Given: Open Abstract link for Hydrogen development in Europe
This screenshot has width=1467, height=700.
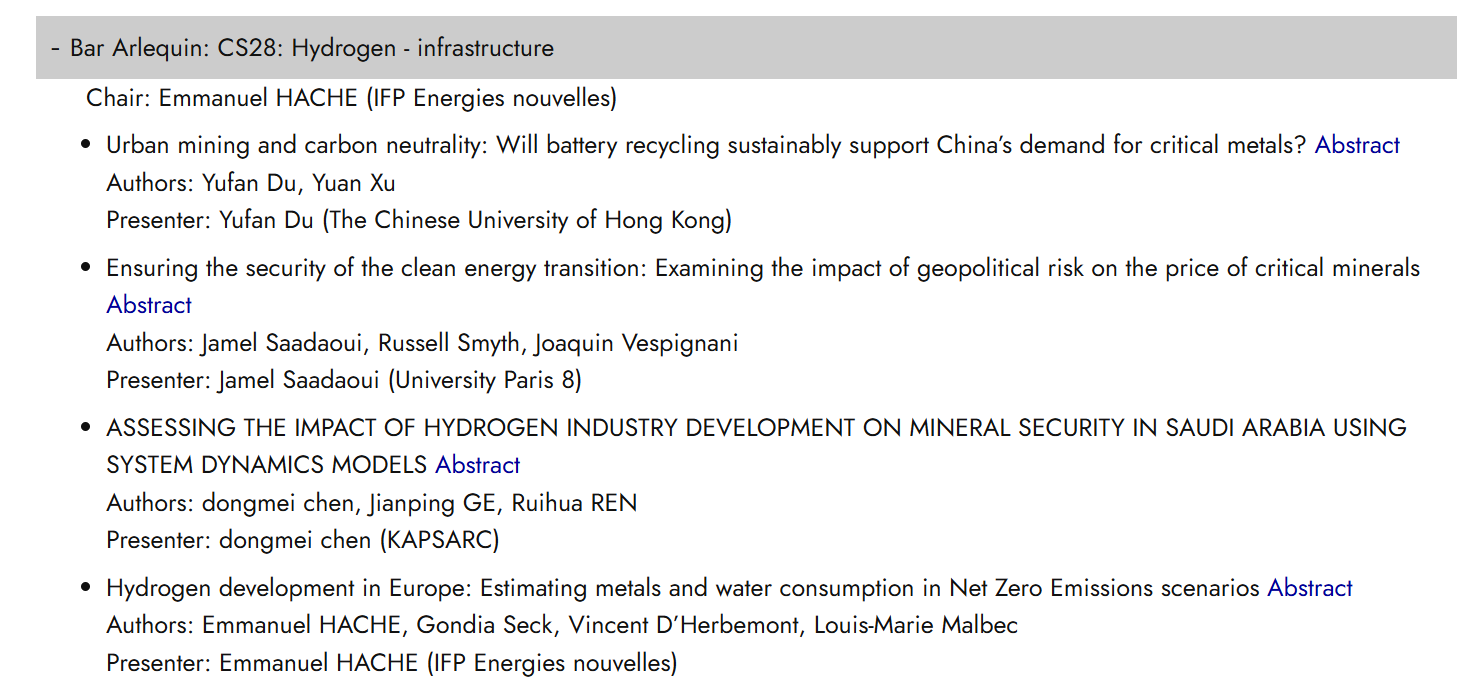Looking at the screenshot, I should pos(1310,588).
